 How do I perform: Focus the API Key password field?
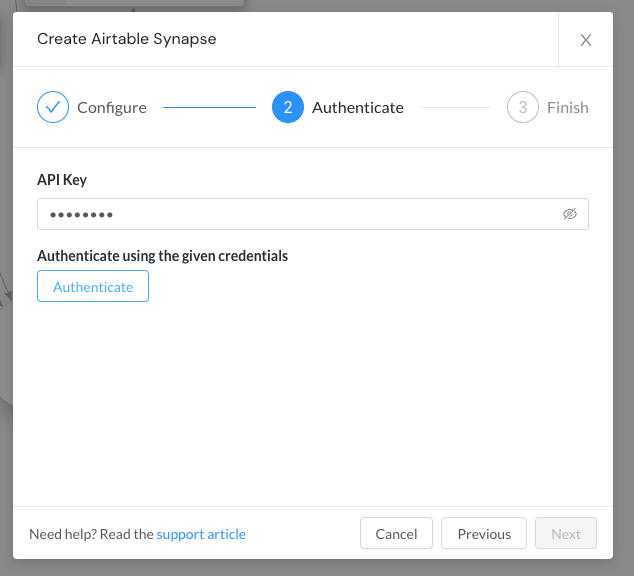coord(313,214)
